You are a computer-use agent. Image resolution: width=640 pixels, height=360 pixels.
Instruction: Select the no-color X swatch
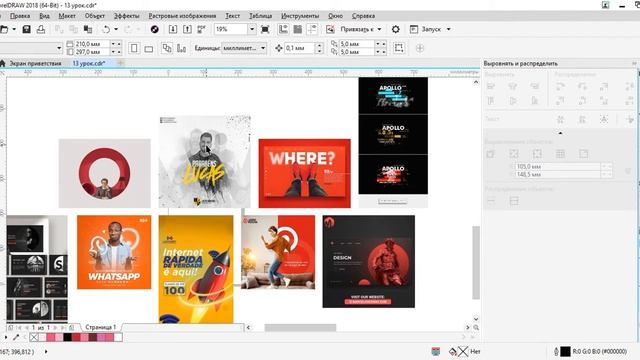click(x=34, y=337)
